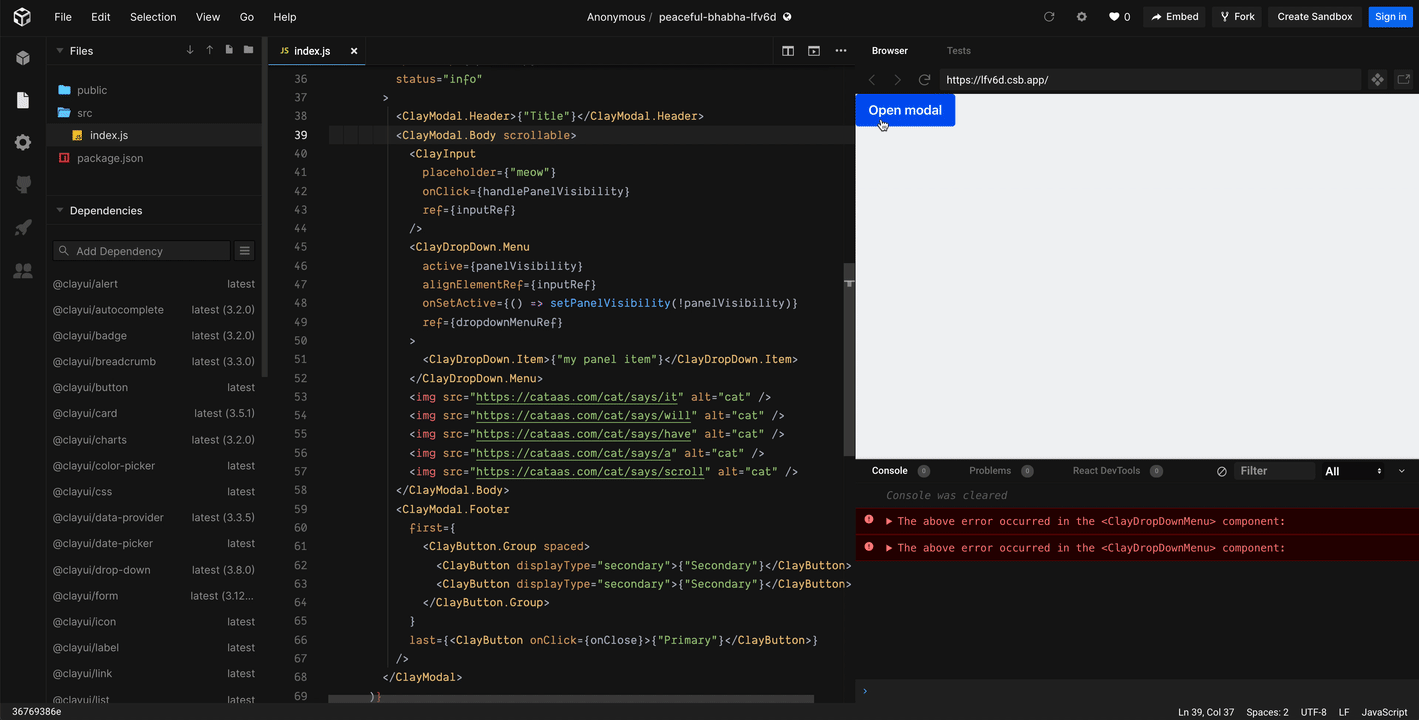Expand second ClayDropDownMenu error message
Viewport: 1419px width, 720px height.
[x=889, y=548]
